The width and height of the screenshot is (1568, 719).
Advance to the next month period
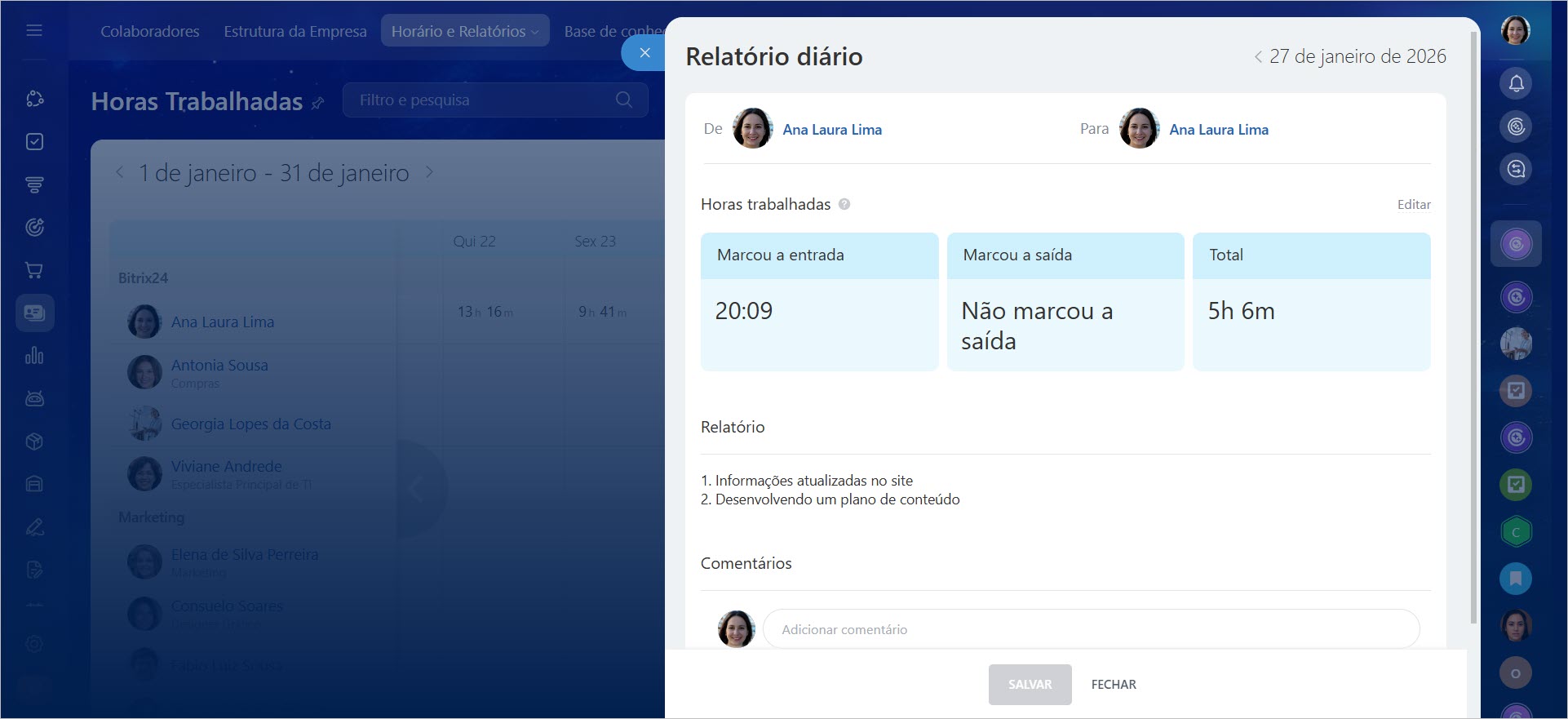[x=429, y=172]
